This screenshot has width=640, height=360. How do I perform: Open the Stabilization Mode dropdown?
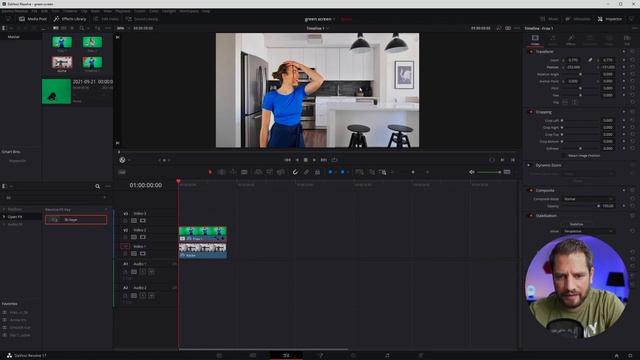point(588,231)
